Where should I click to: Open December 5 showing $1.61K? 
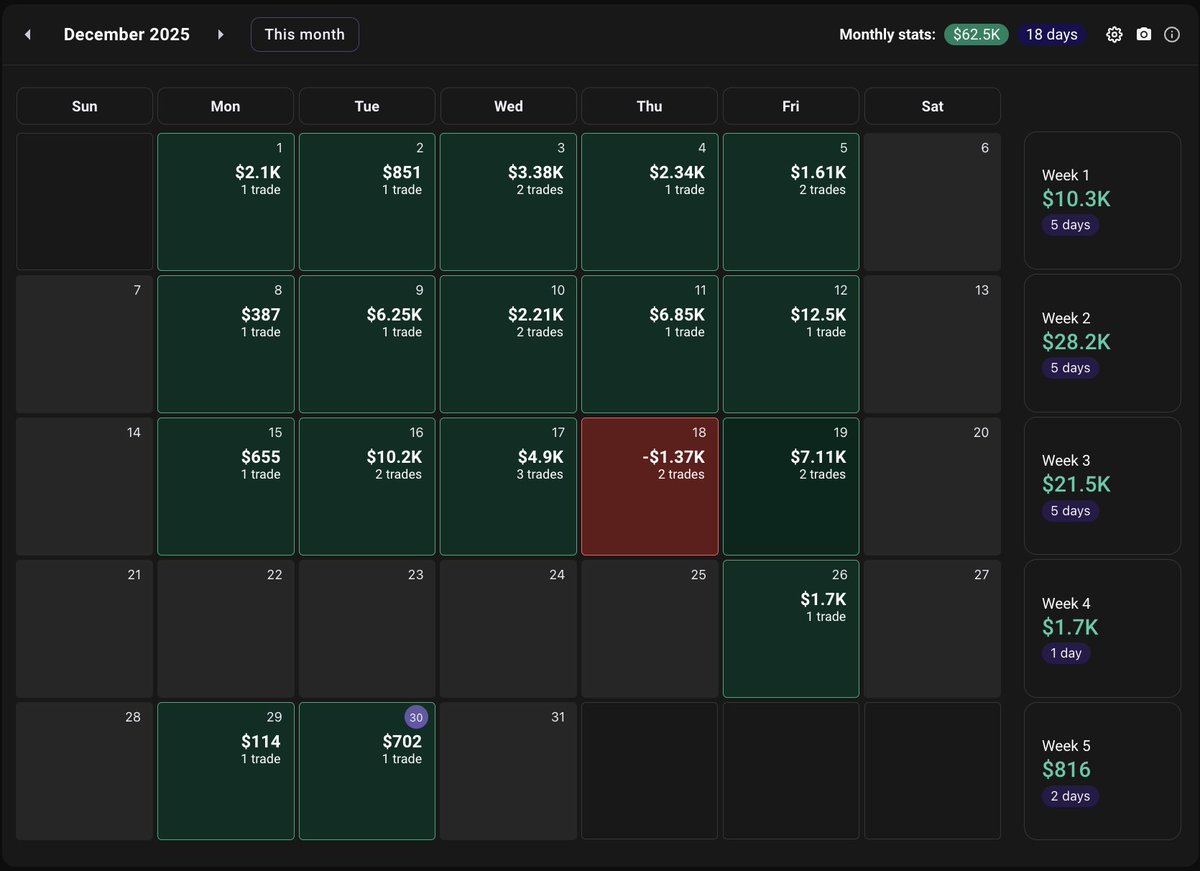click(791, 202)
